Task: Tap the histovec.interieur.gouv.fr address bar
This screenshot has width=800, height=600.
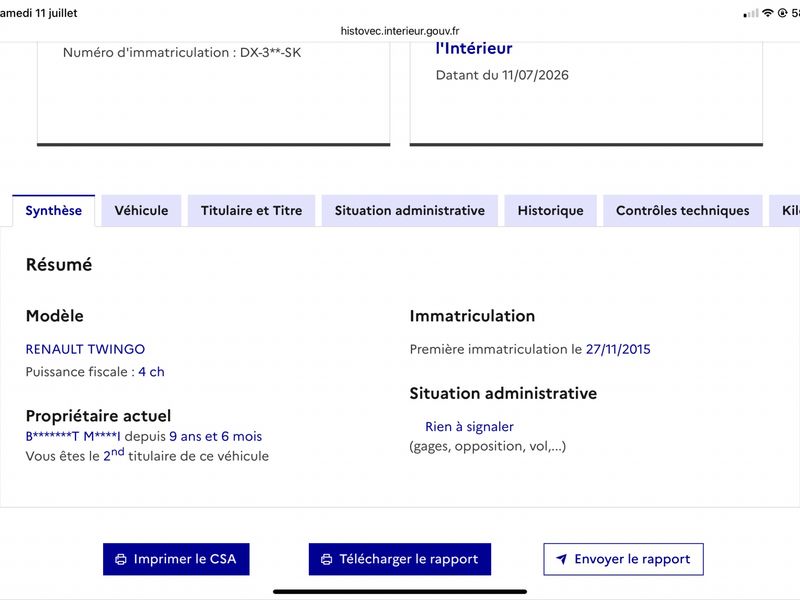Action: [x=399, y=31]
